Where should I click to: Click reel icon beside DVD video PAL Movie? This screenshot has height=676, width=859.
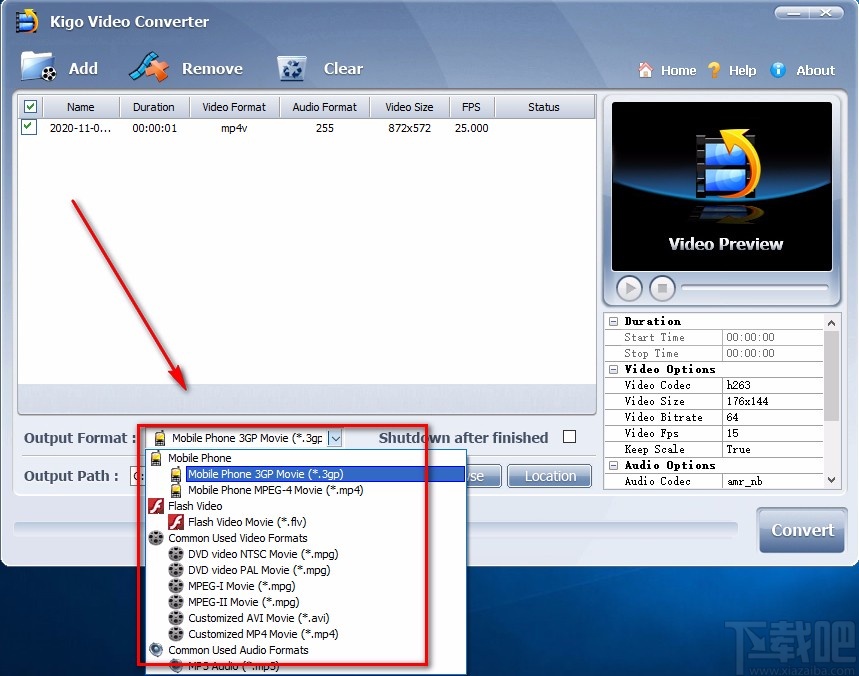176,570
